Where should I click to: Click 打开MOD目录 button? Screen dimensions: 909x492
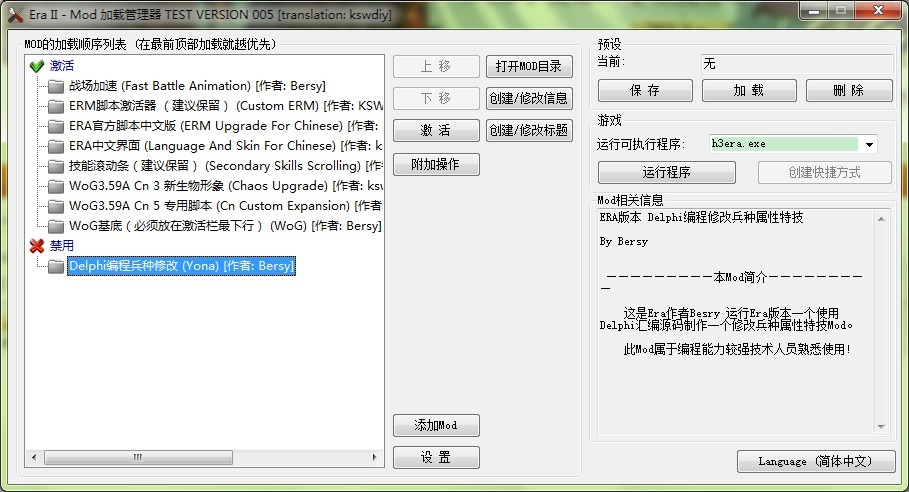point(529,67)
